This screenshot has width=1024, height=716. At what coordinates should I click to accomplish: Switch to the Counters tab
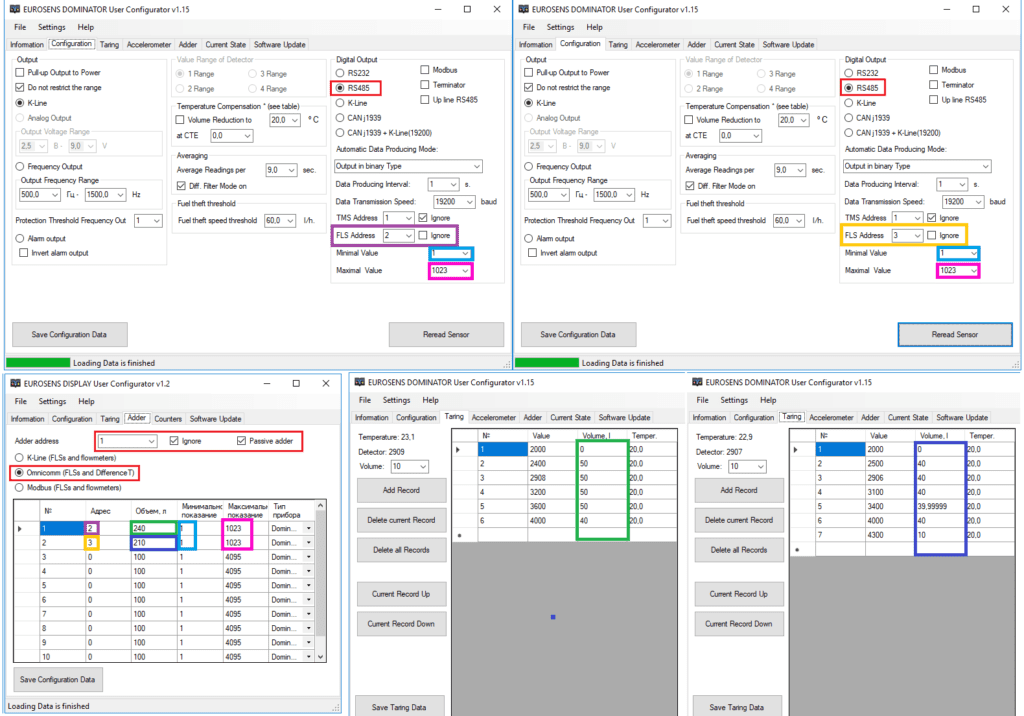pyautogui.click(x=168, y=418)
